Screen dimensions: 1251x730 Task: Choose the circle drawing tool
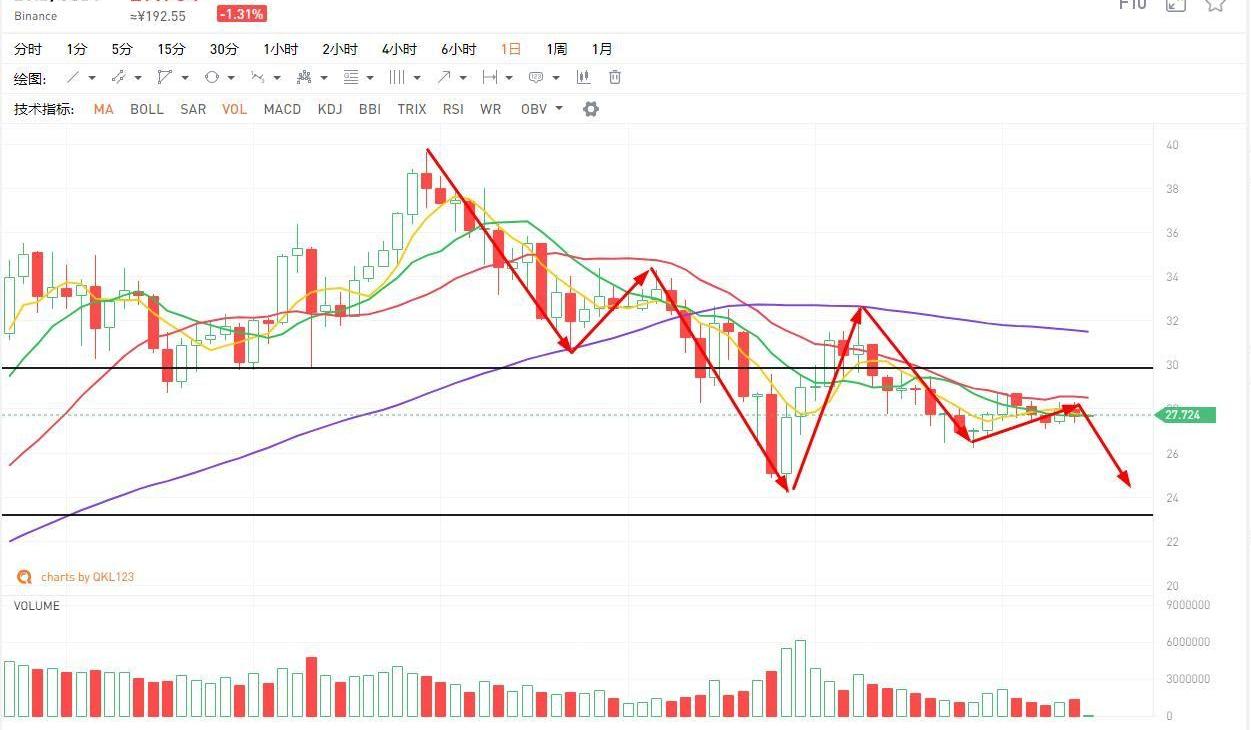[x=212, y=78]
